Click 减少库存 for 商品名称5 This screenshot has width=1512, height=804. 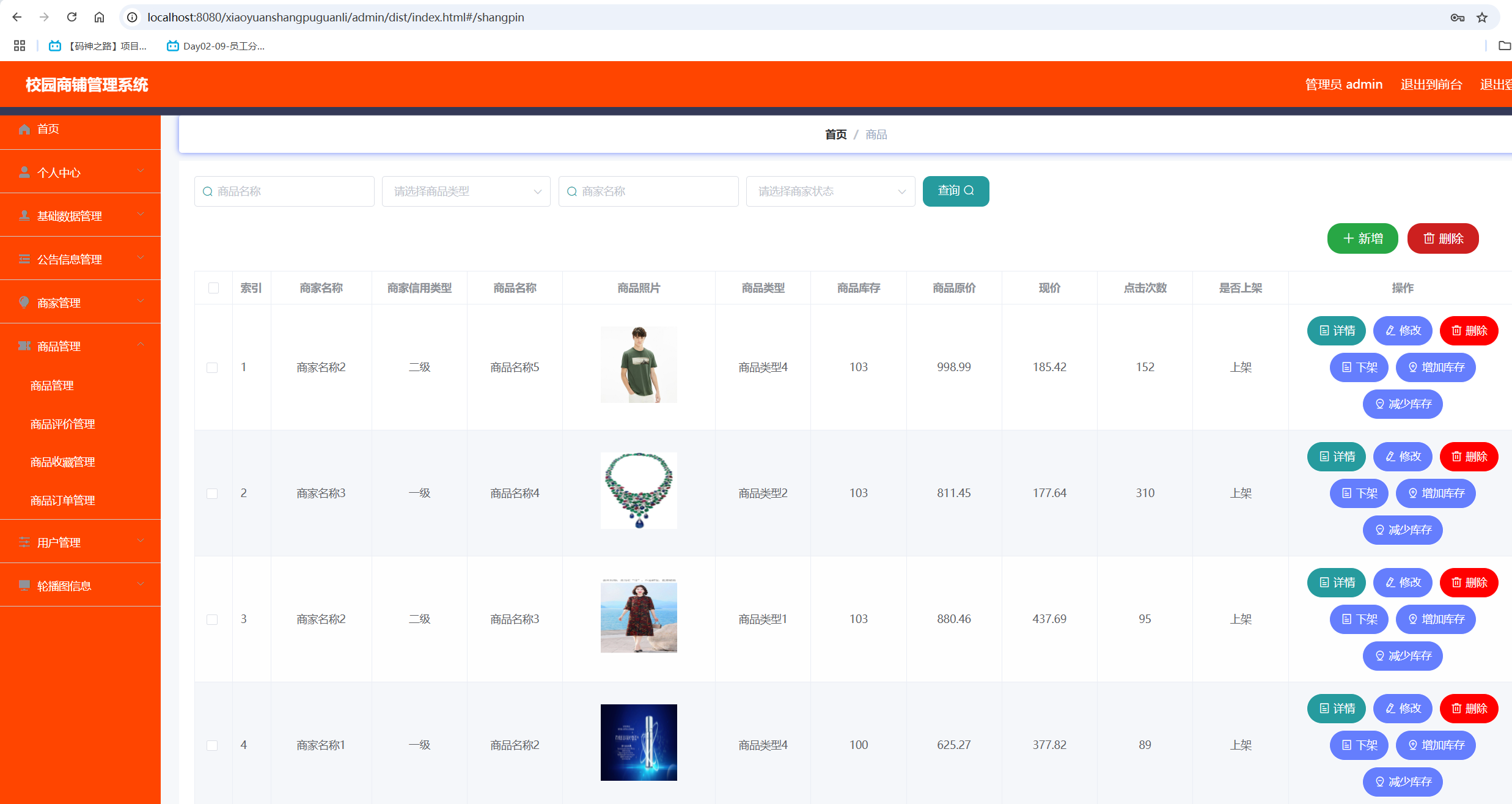coord(1403,404)
